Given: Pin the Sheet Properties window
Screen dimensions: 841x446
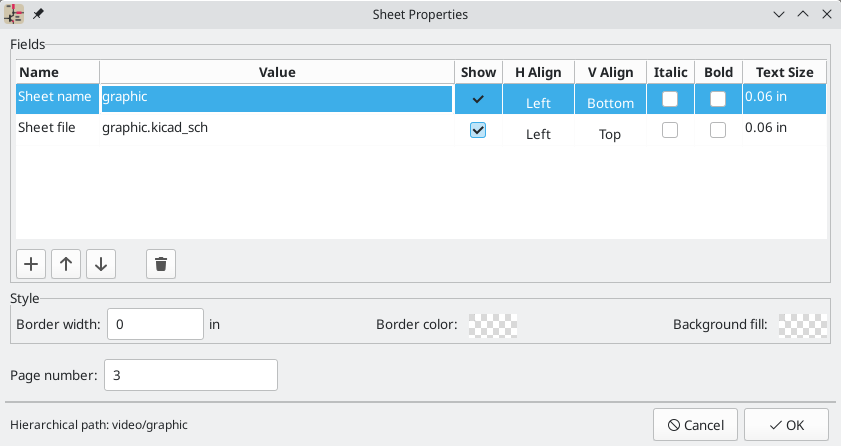Looking at the screenshot, I should click(x=38, y=14).
